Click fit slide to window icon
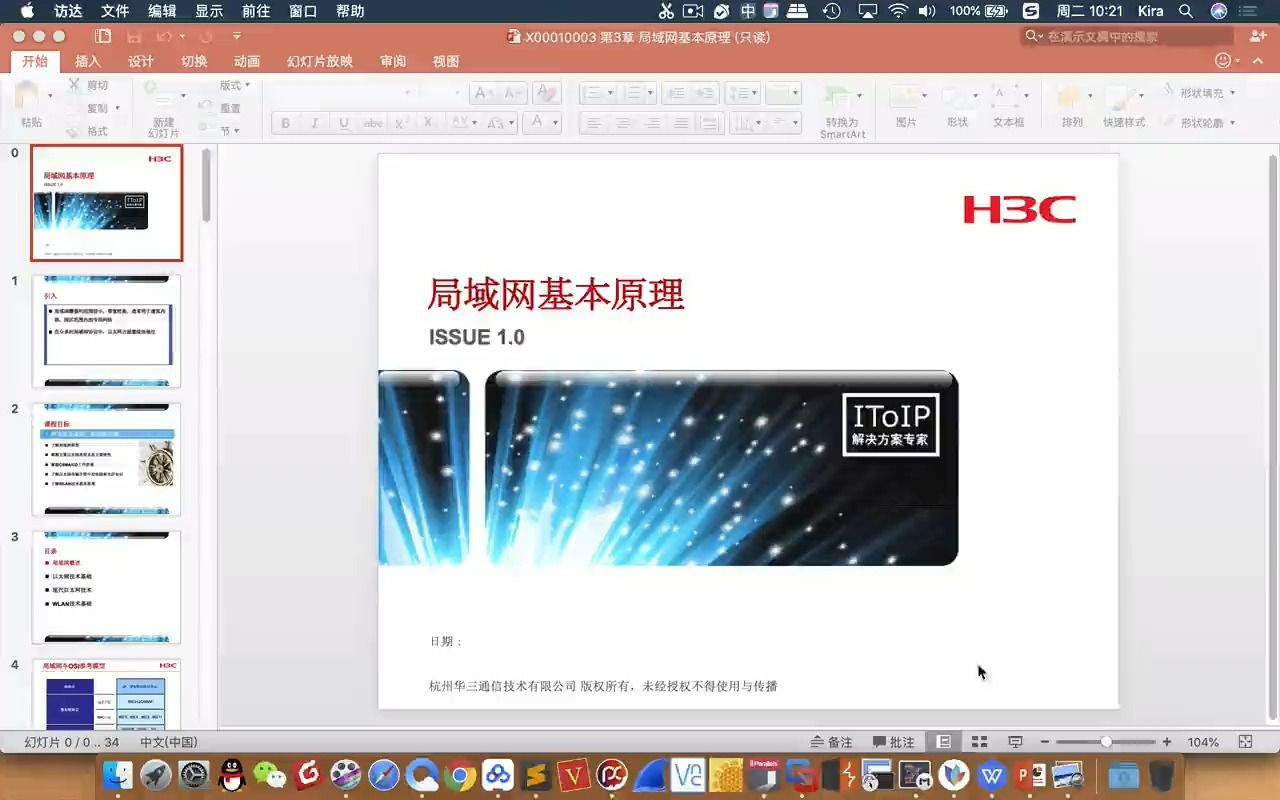 (1245, 742)
